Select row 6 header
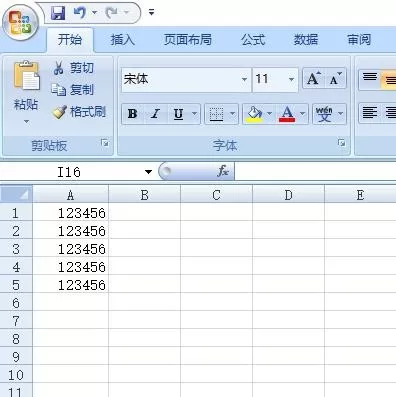The width and height of the screenshot is (396, 397). (x=16, y=303)
